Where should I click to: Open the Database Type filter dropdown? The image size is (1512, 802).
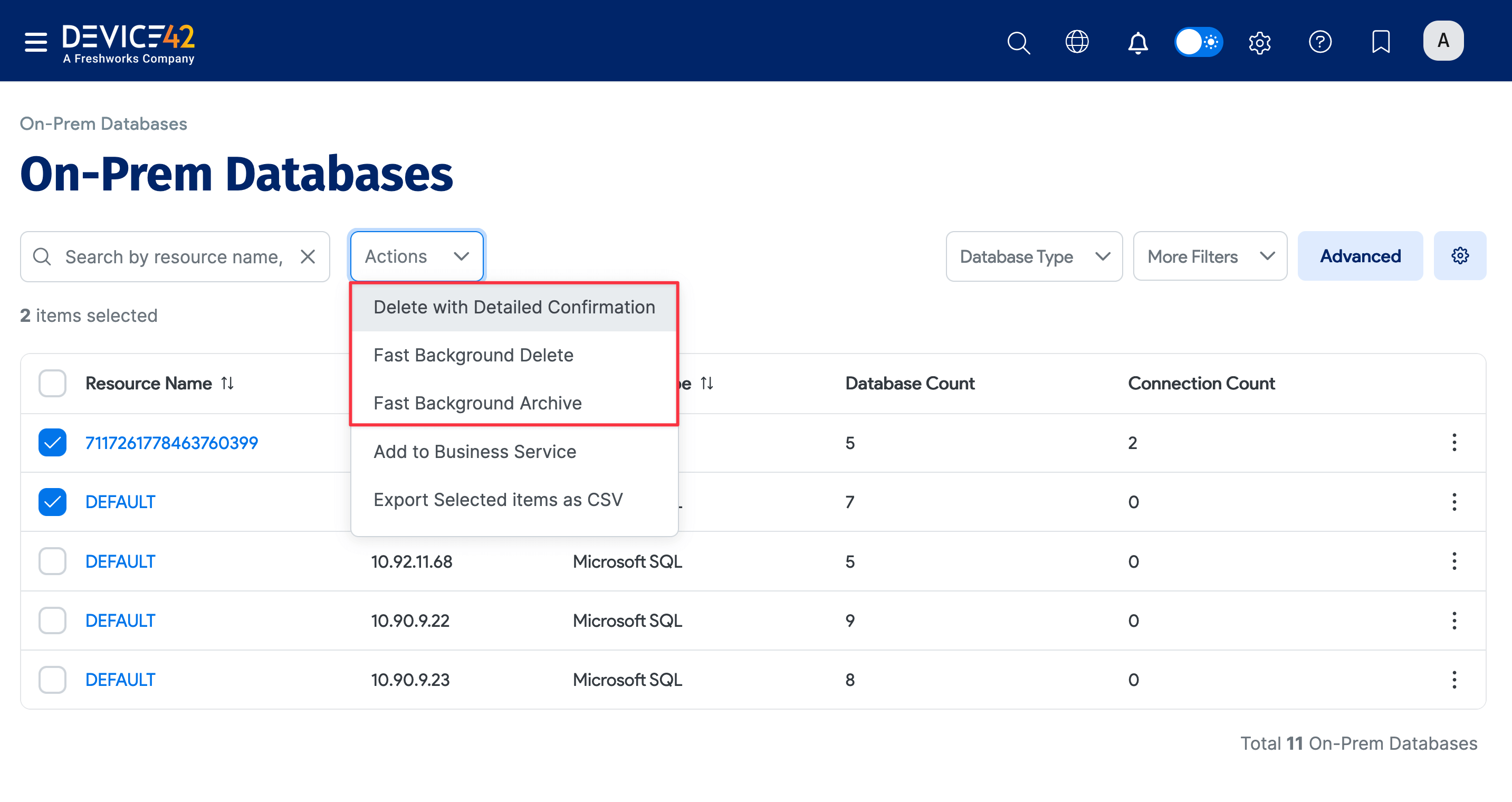[x=1033, y=256]
